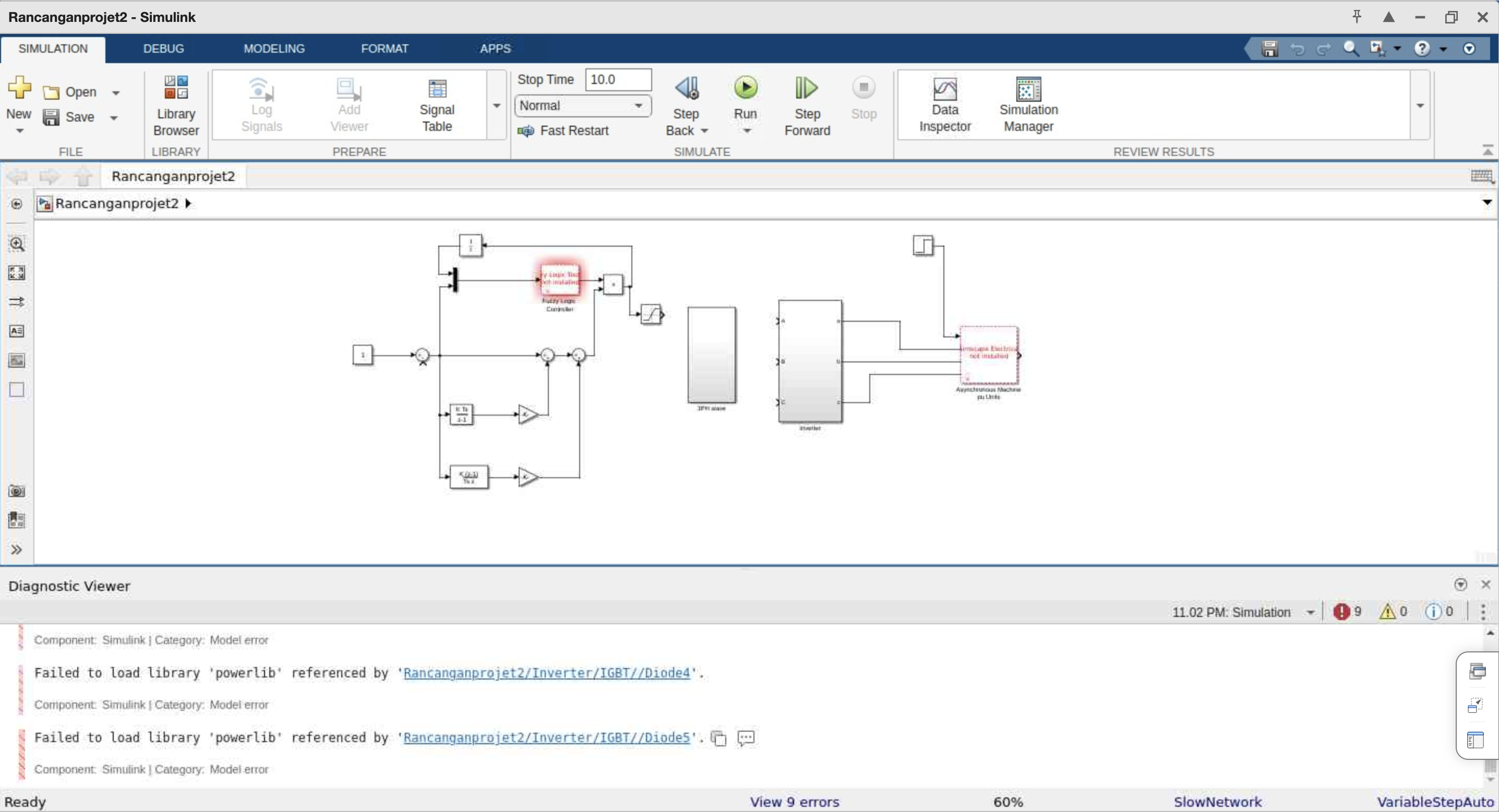Screen dimensions: 1499x812
Task: Select the Annotation text tool
Action: 17,331
